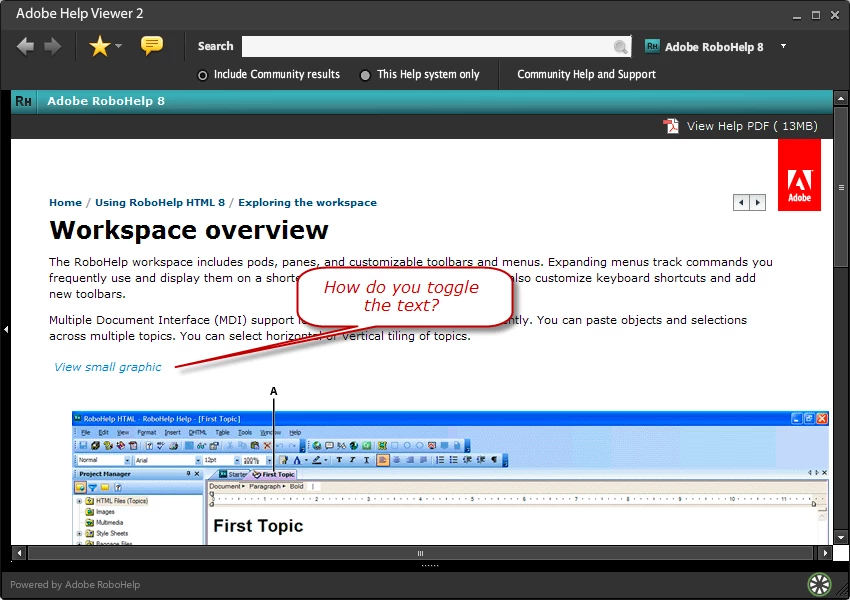Click Help menu in RoboHelp graphic
This screenshot has width=850, height=600.
point(295,433)
